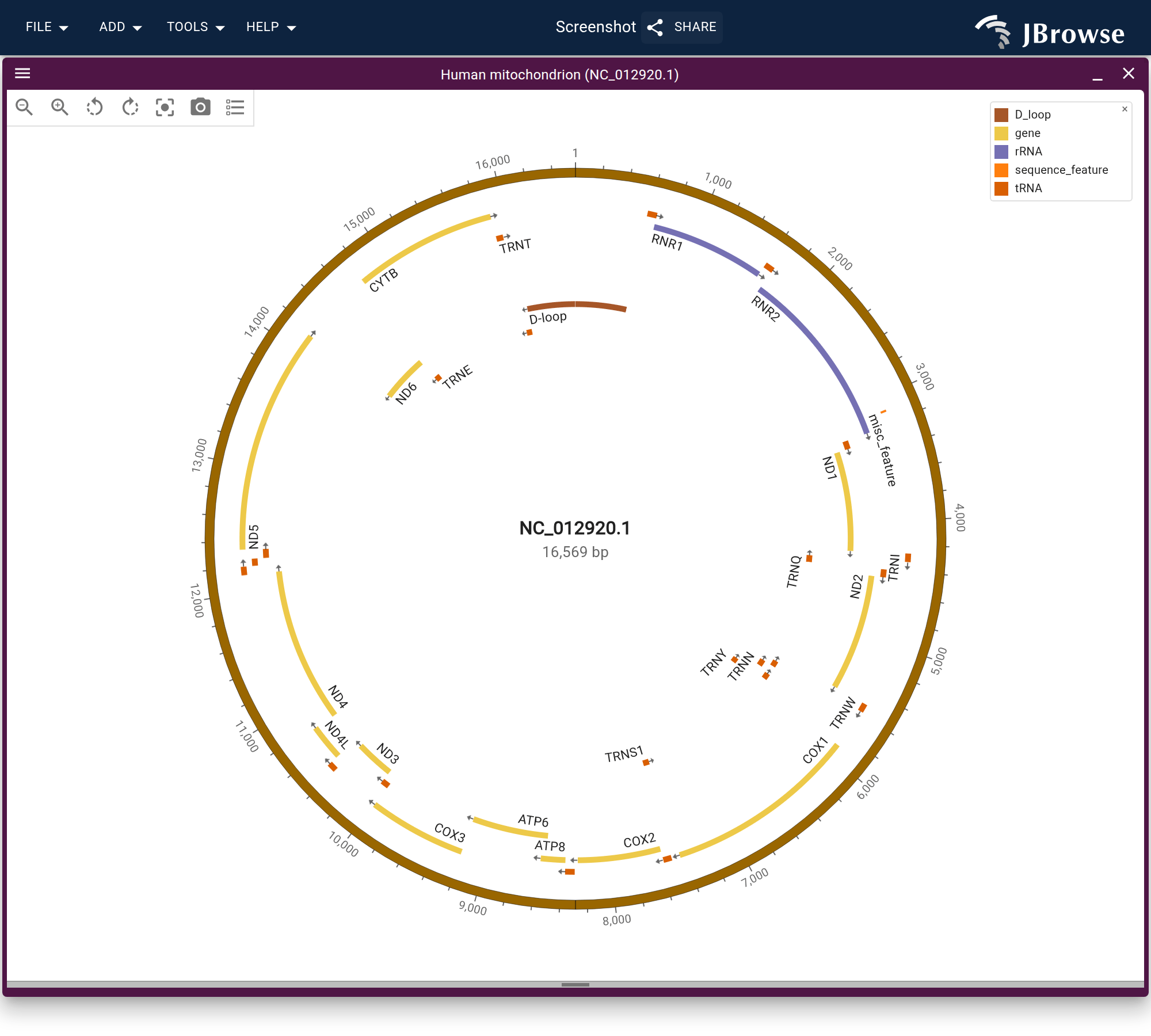Screen dimensions: 1151x1036
Task: Click the Screenshot session name
Action: tap(596, 27)
